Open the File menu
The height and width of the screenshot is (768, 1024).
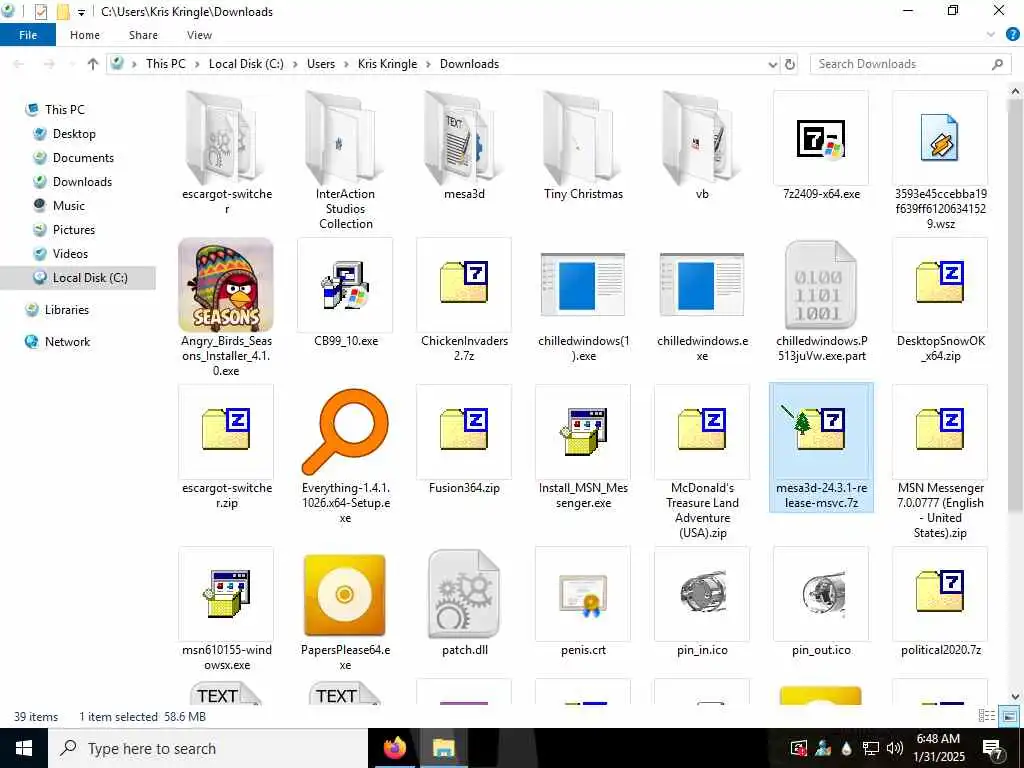pyautogui.click(x=28, y=35)
